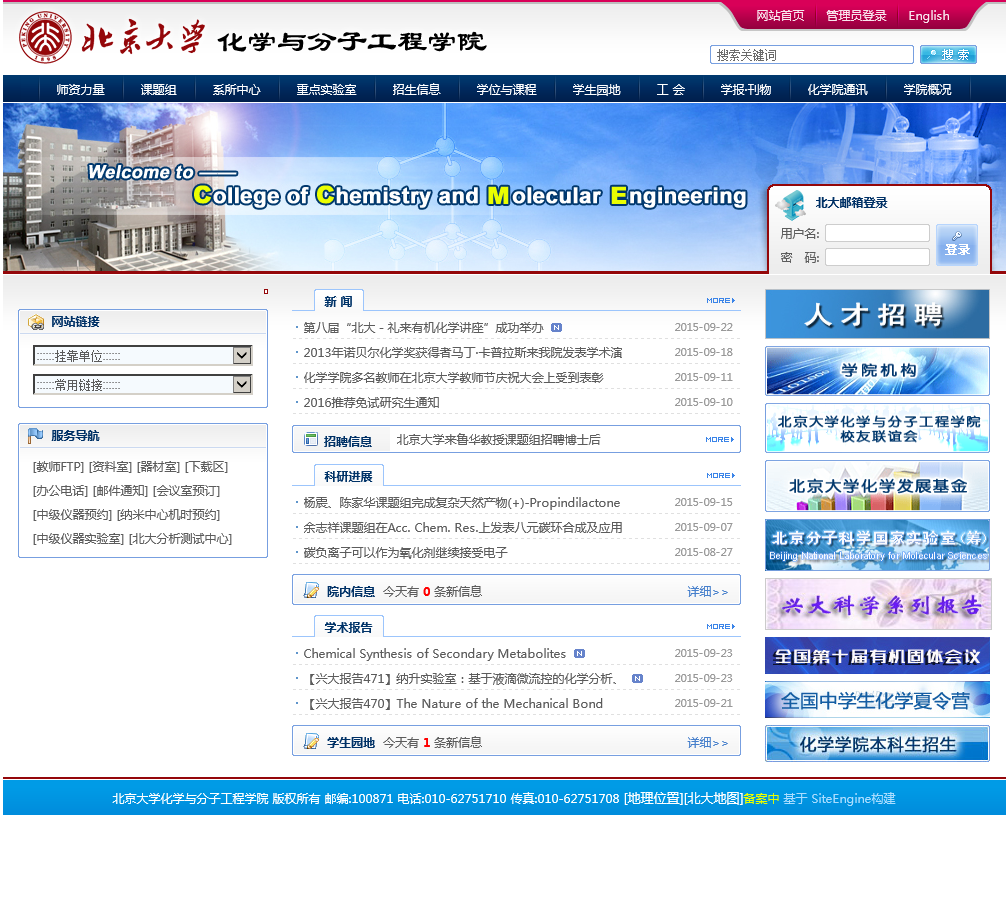Image resolution: width=1008 pixels, height=916 pixels.
Task: Open 北大地图 footer link
Action: click(712, 798)
